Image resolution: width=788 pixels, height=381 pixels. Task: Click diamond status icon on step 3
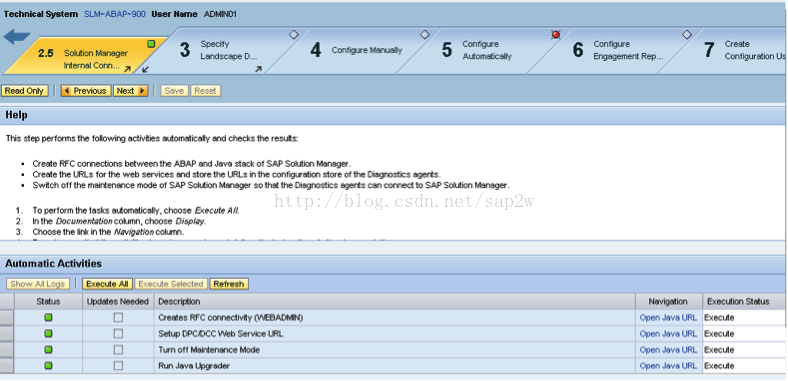(294, 34)
